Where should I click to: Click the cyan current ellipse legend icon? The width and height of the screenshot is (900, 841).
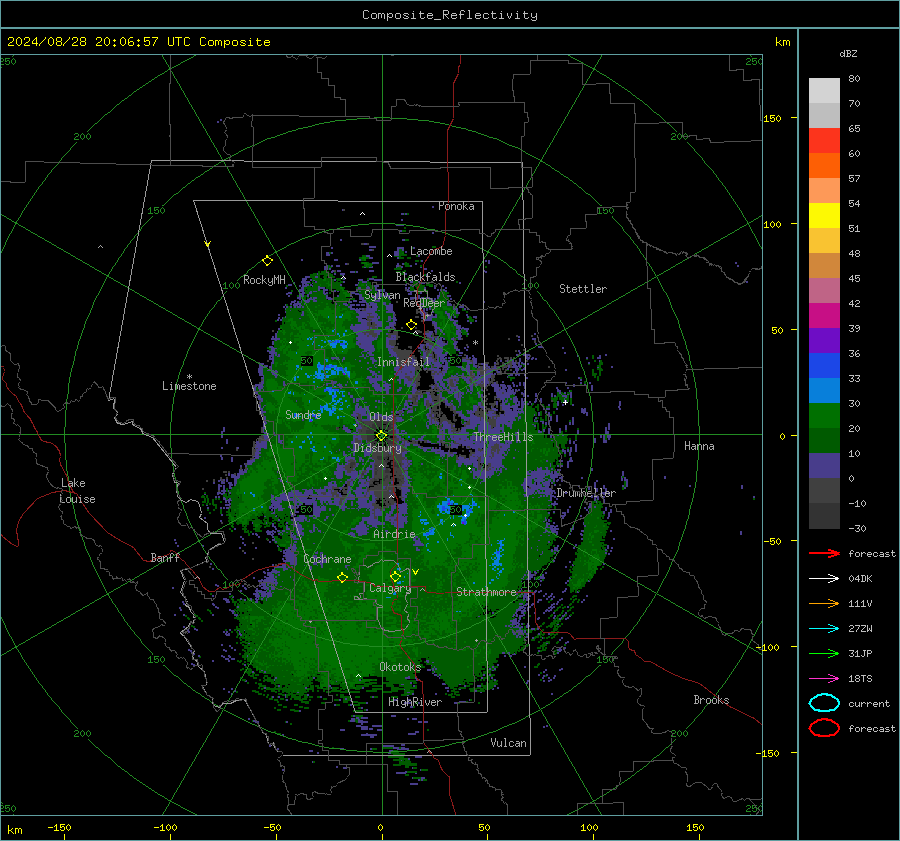pos(824,703)
